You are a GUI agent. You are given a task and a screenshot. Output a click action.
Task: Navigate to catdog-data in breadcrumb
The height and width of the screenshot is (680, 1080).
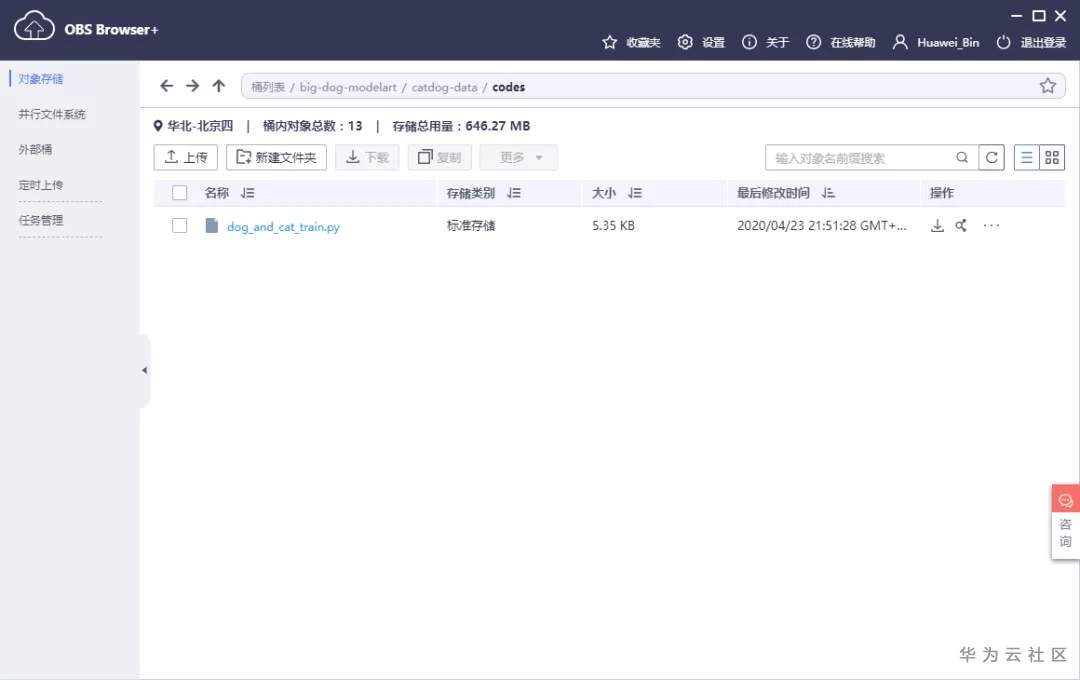[x=444, y=87]
